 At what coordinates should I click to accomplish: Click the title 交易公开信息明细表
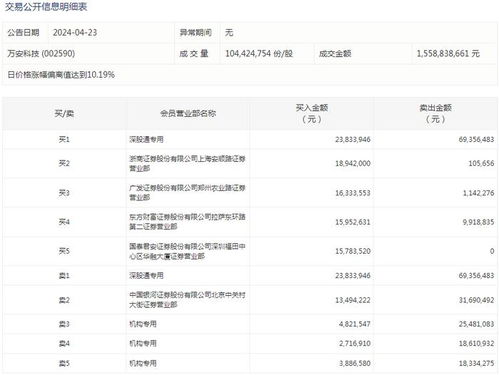click(x=46, y=7)
